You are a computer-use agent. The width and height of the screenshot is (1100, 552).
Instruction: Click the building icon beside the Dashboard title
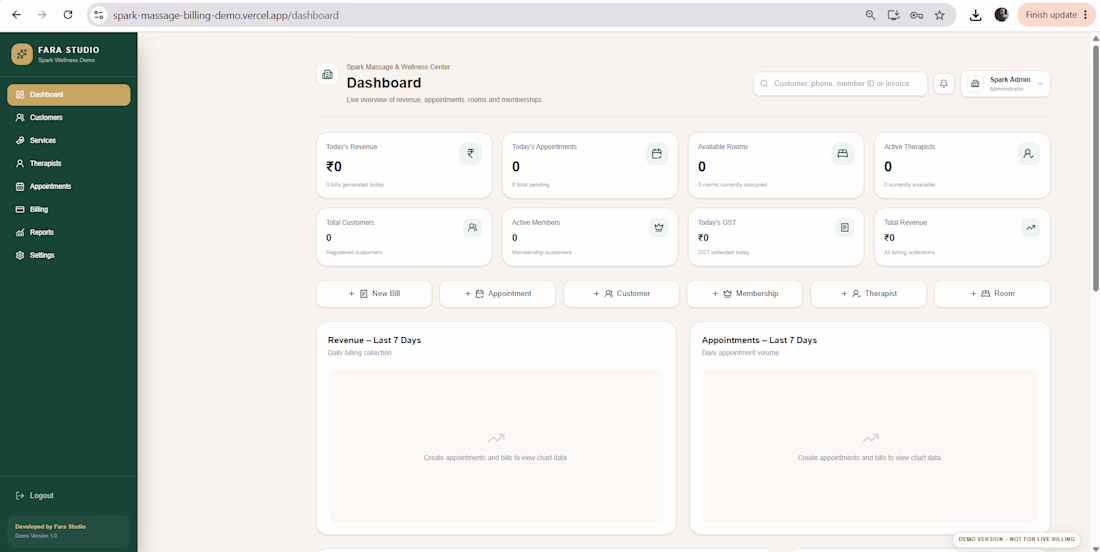pyautogui.click(x=328, y=74)
